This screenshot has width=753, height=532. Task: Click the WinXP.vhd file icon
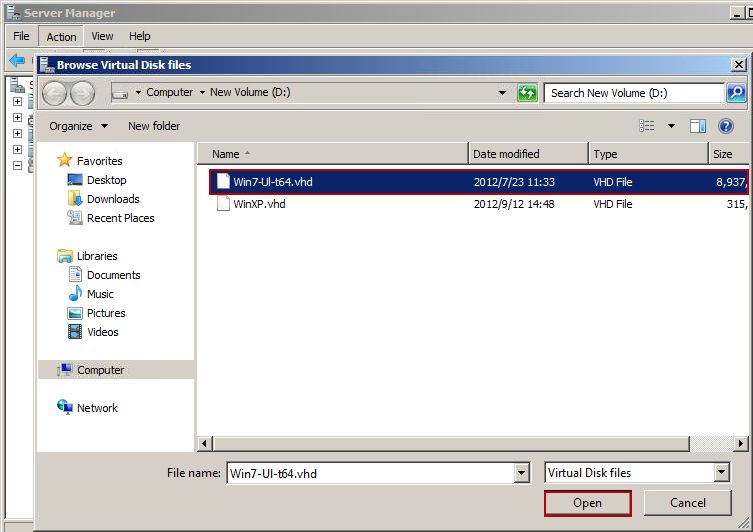tap(223, 204)
